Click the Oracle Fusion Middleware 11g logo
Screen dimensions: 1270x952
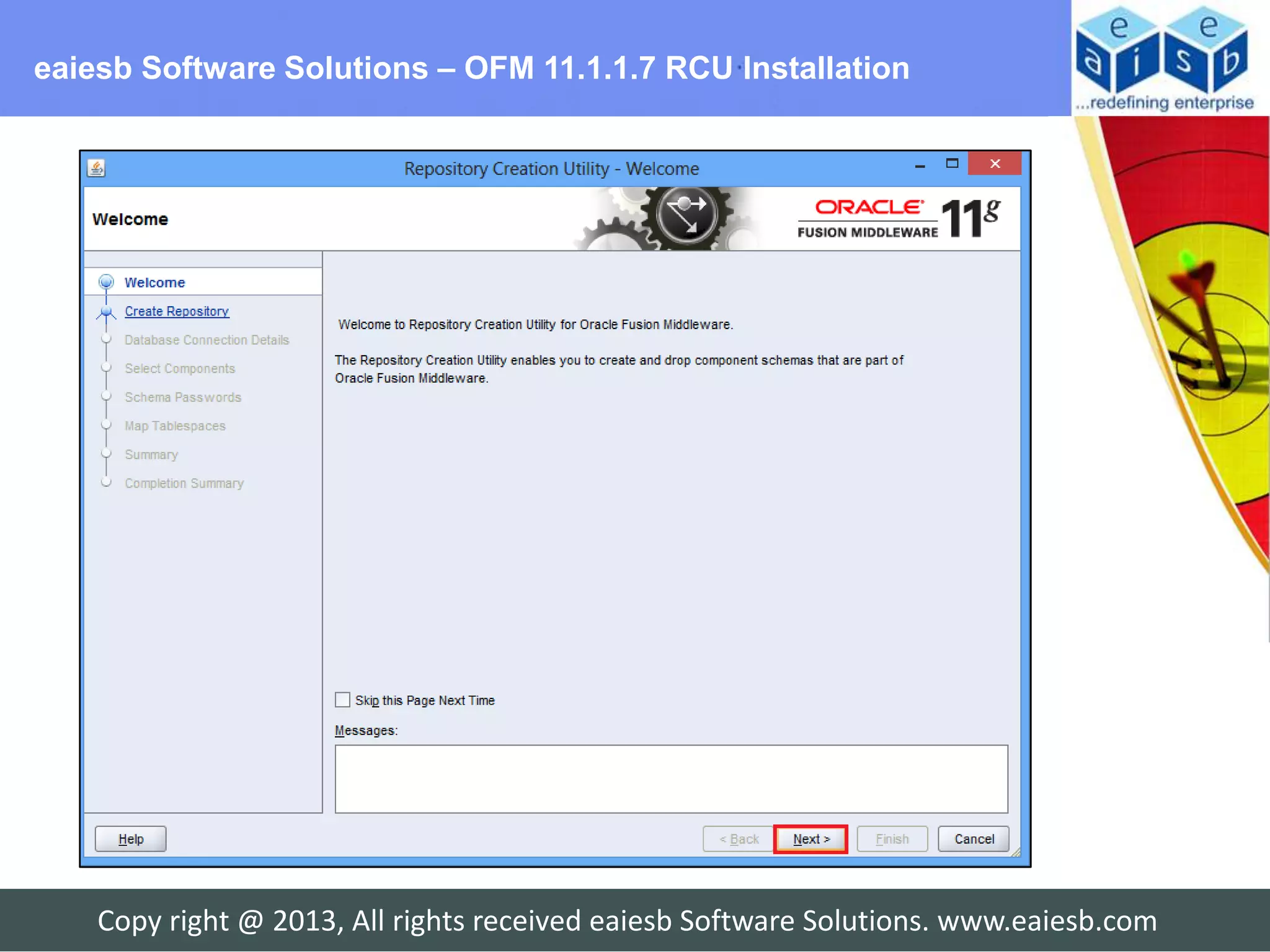point(899,218)
